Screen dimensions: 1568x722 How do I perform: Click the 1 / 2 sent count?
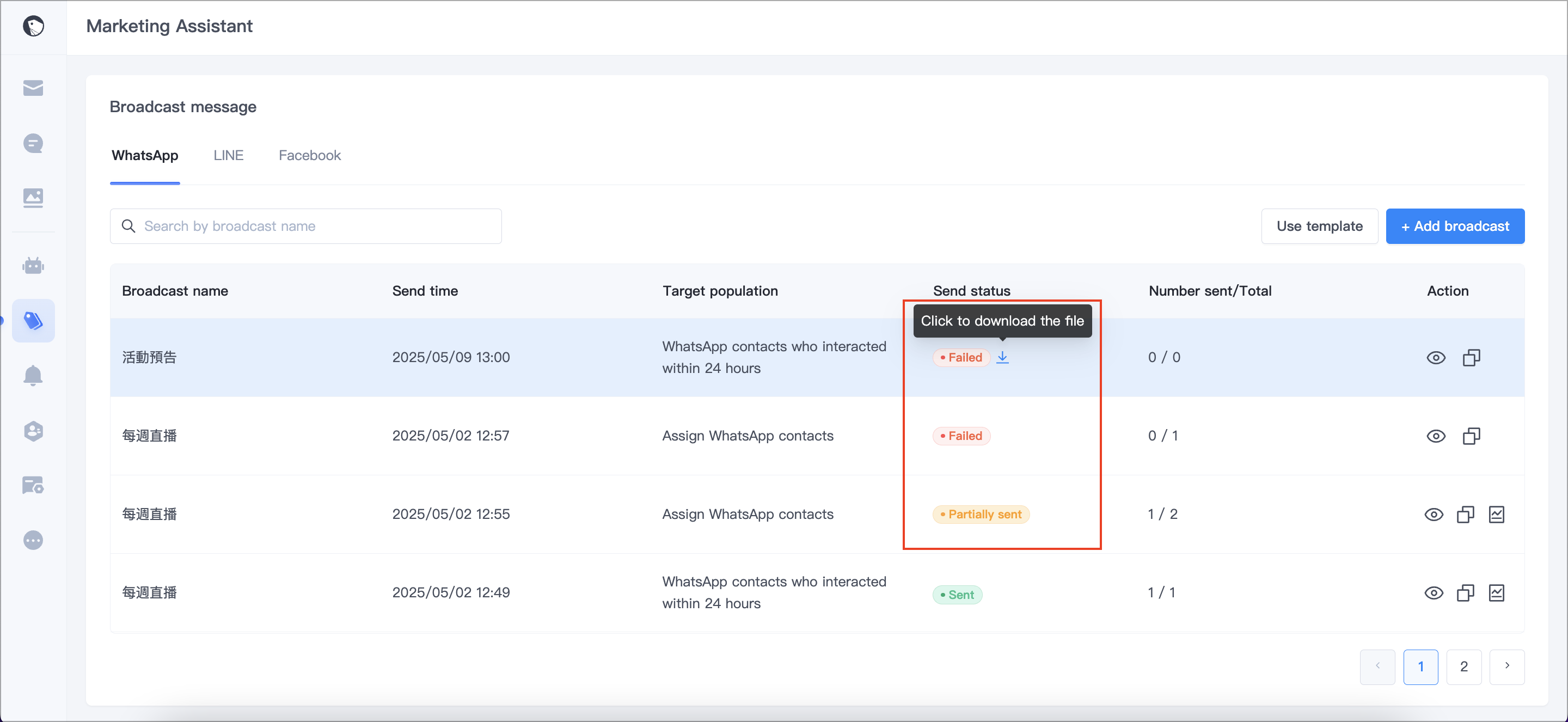coord(1162,515)
